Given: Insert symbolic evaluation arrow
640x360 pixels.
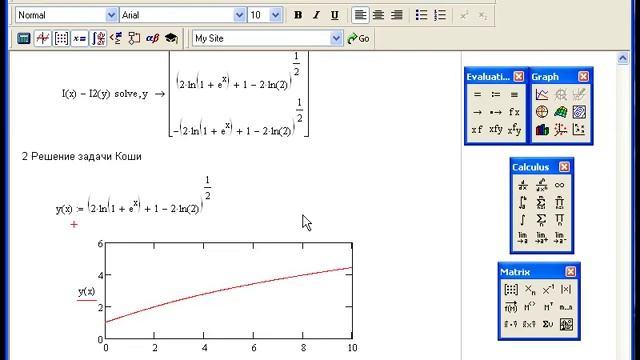Looking at the screenshot, I should tap(477, 112).
